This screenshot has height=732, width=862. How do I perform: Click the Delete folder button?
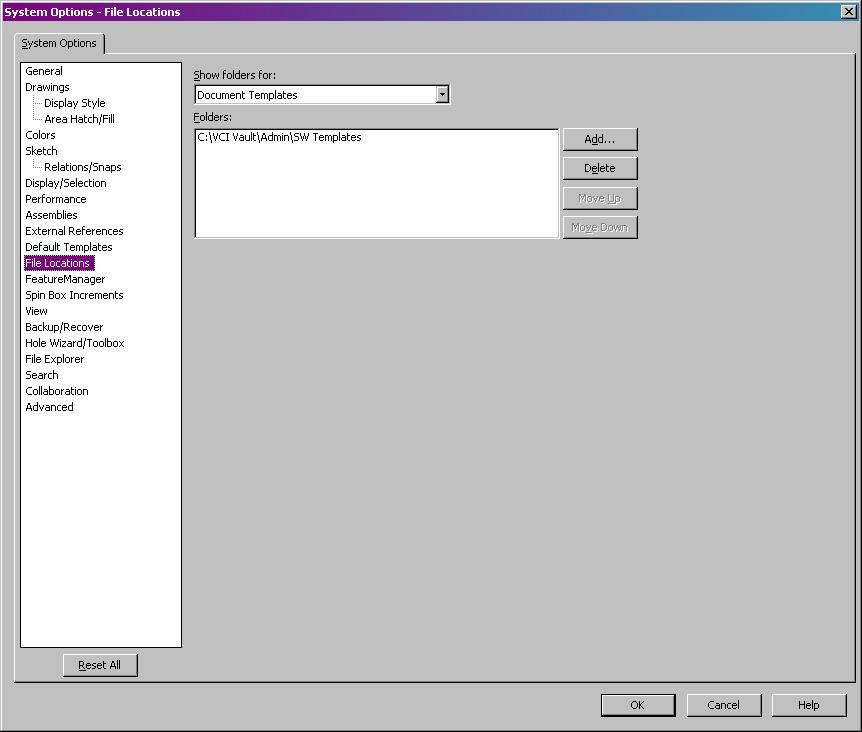600,169
